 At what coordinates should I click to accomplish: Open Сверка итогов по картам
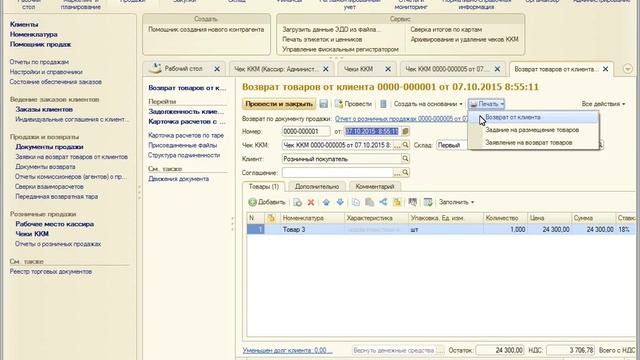click(446, 29)
